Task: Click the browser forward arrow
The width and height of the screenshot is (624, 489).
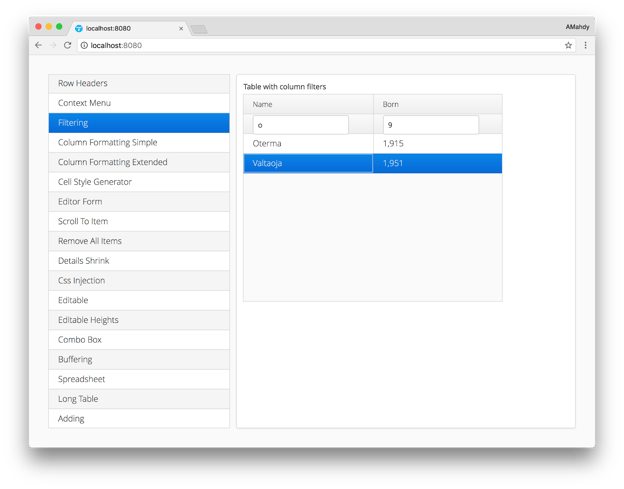Action: tap(53, 45)
